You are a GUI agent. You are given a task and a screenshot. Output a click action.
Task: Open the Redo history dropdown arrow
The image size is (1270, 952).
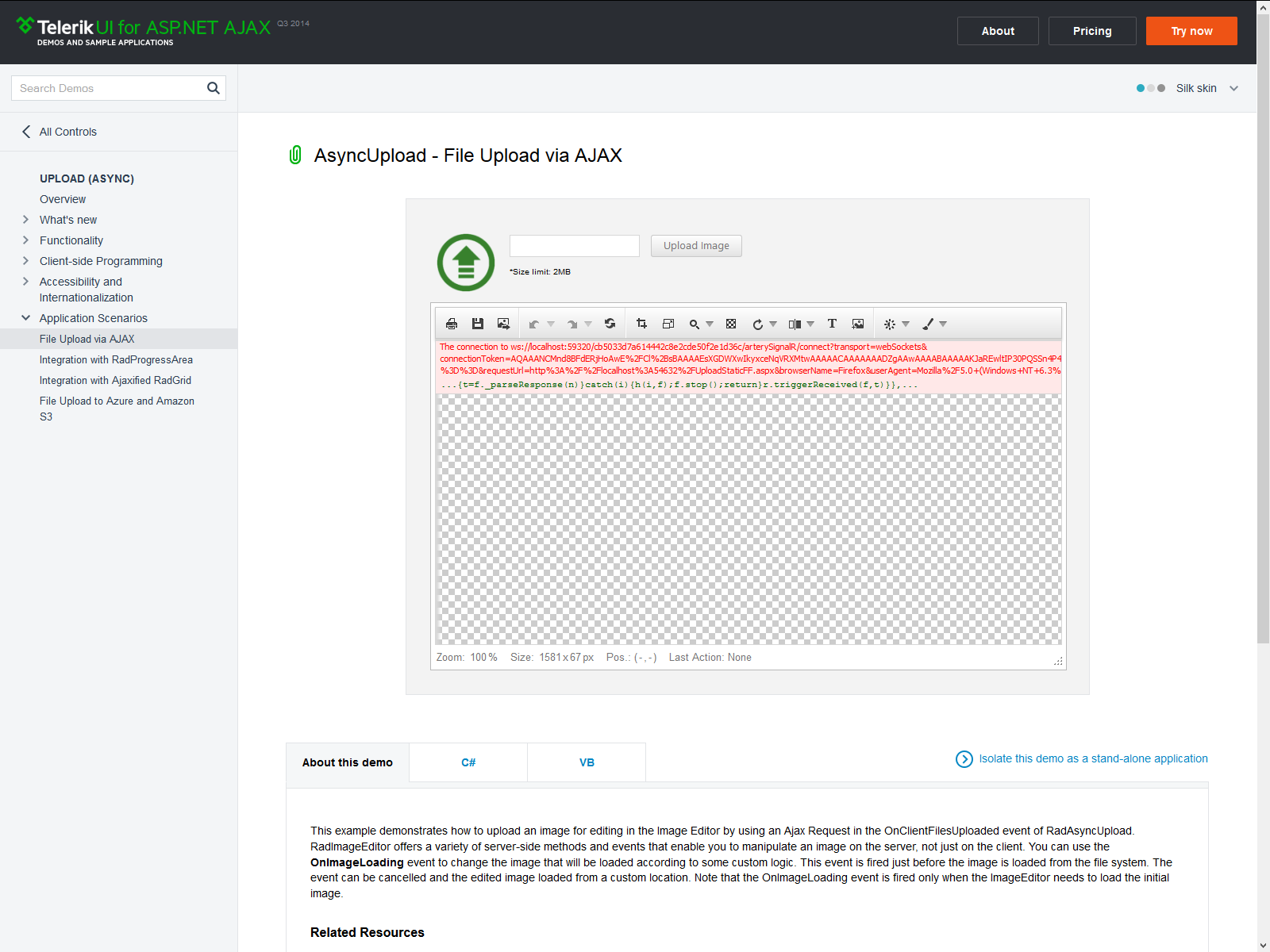click(588, 324)
